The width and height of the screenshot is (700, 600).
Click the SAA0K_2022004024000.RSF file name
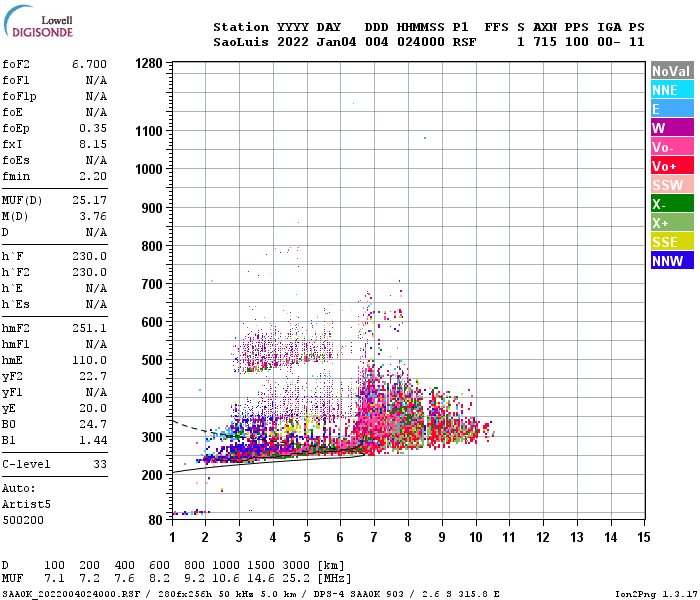71,594
